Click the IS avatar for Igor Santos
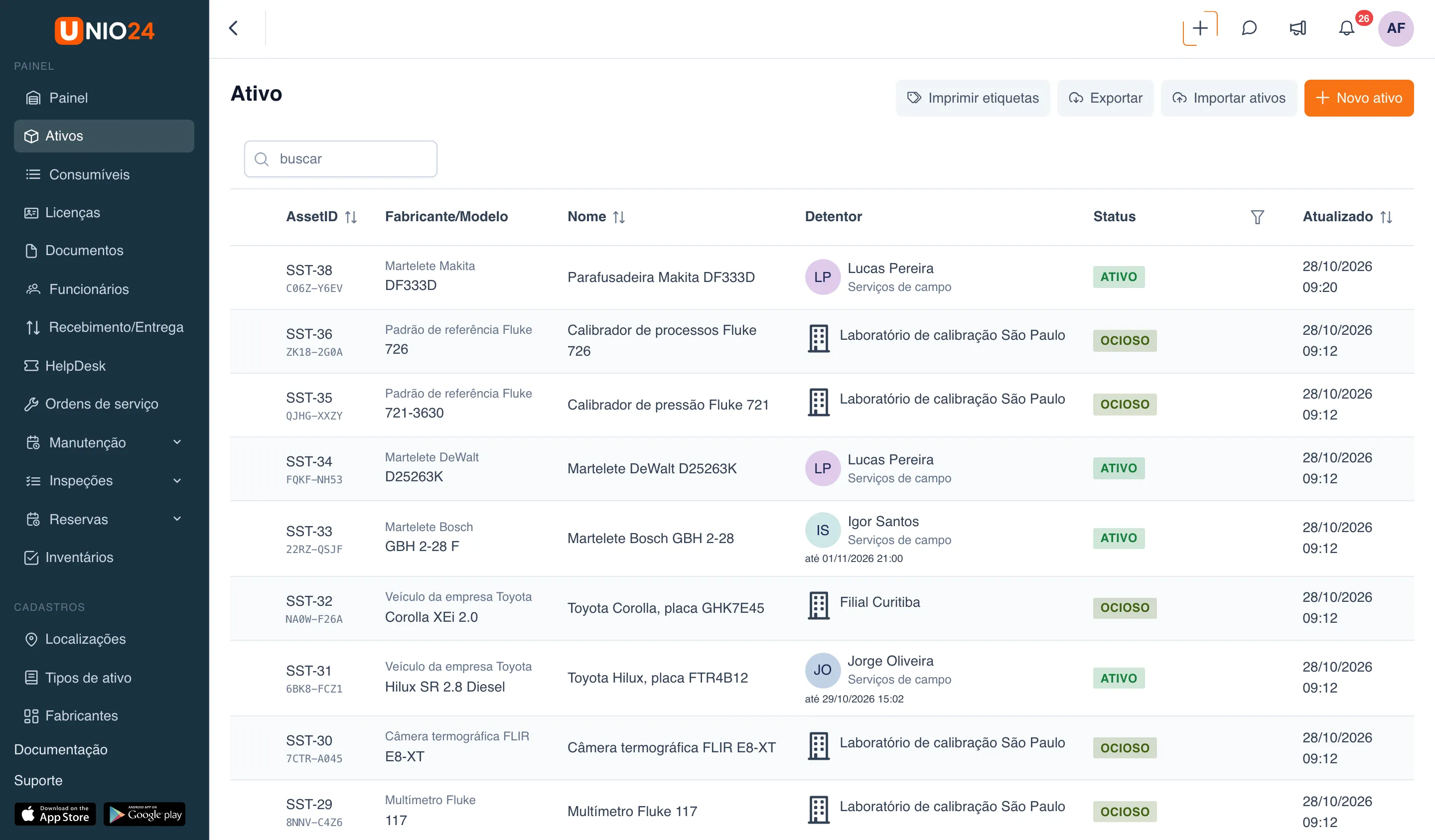The width and height of the screenshot is (1435, 840). pyautogui.click(x=822, y=530)
